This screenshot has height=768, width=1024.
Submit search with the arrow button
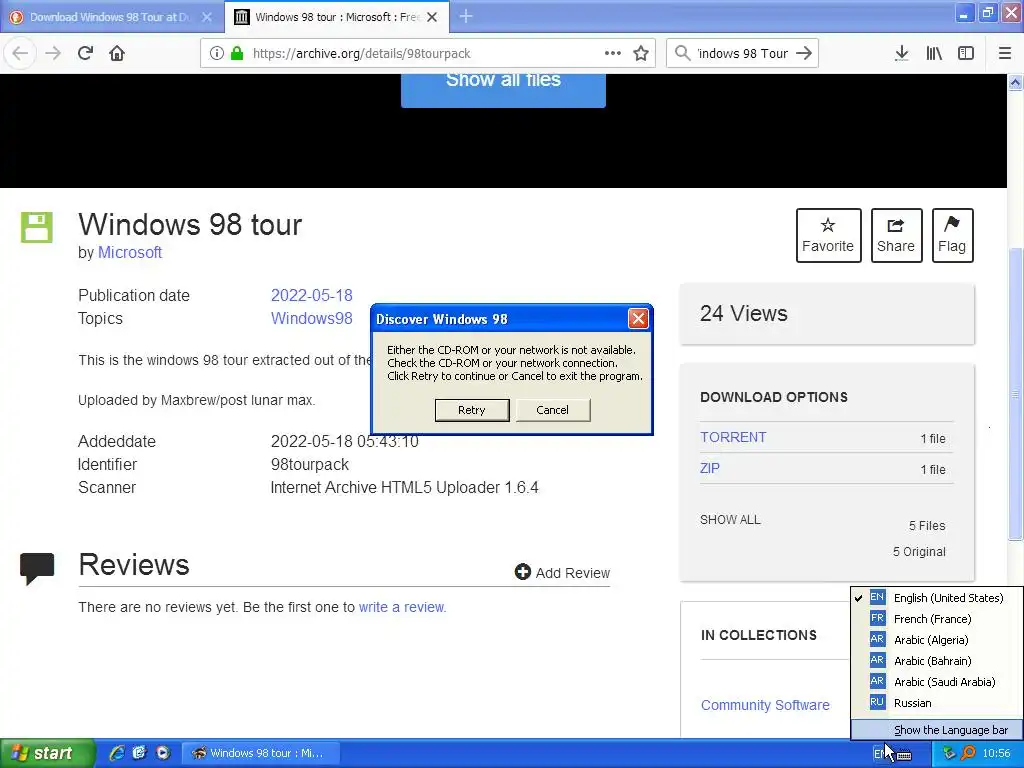point(804,54)
